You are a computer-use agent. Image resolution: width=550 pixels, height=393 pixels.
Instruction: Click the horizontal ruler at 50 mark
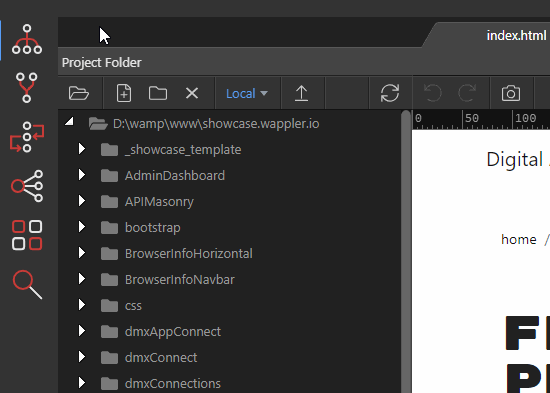[472, 118]
